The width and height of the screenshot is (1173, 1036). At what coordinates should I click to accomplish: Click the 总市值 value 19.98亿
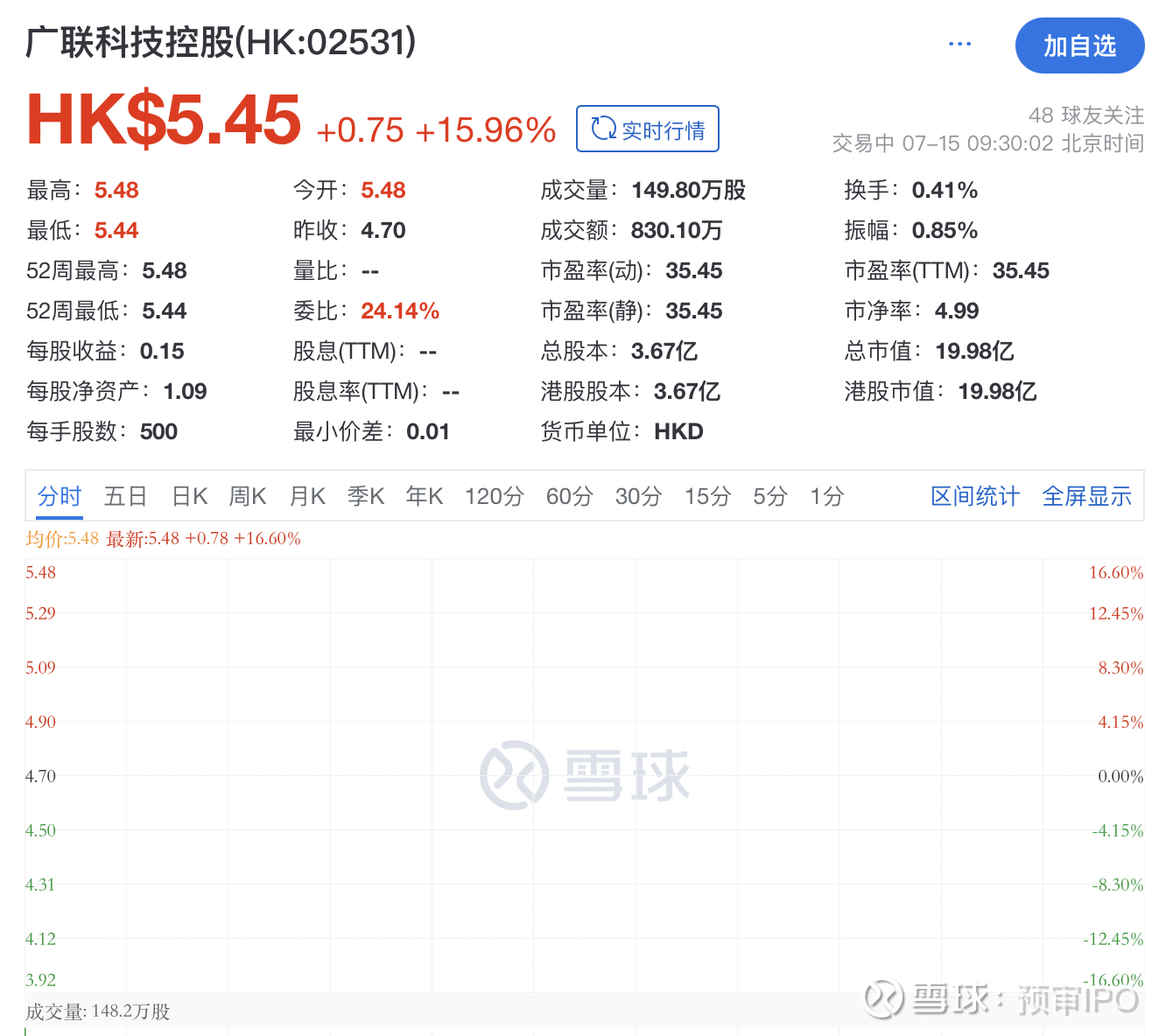(974, 351)
